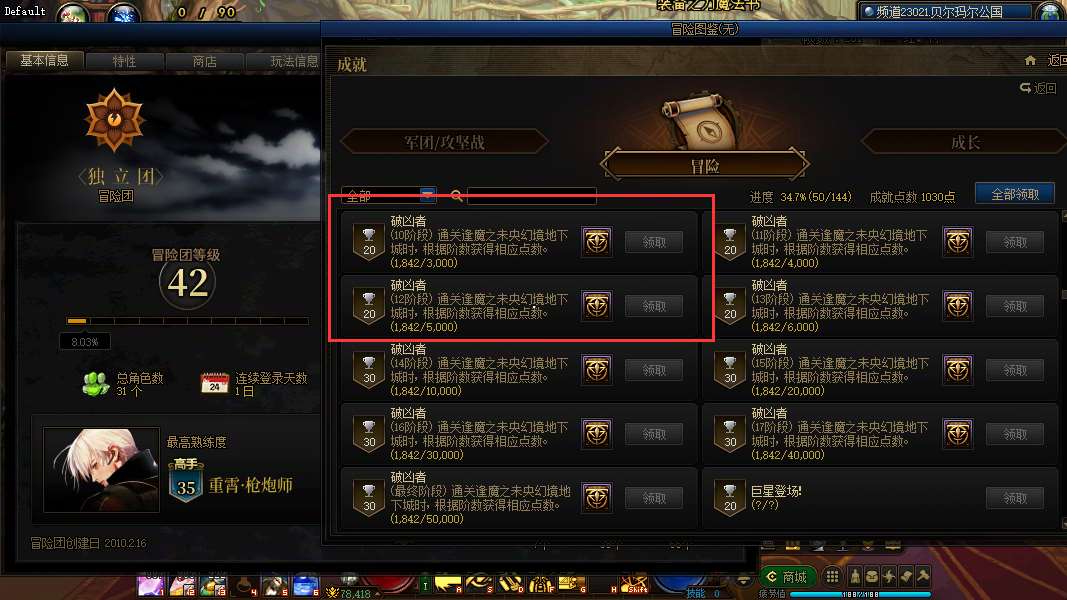Click the 冒险团等级 experience progress bar
This screenshot has width=1067, height=600.
click(x=188, y=320)
